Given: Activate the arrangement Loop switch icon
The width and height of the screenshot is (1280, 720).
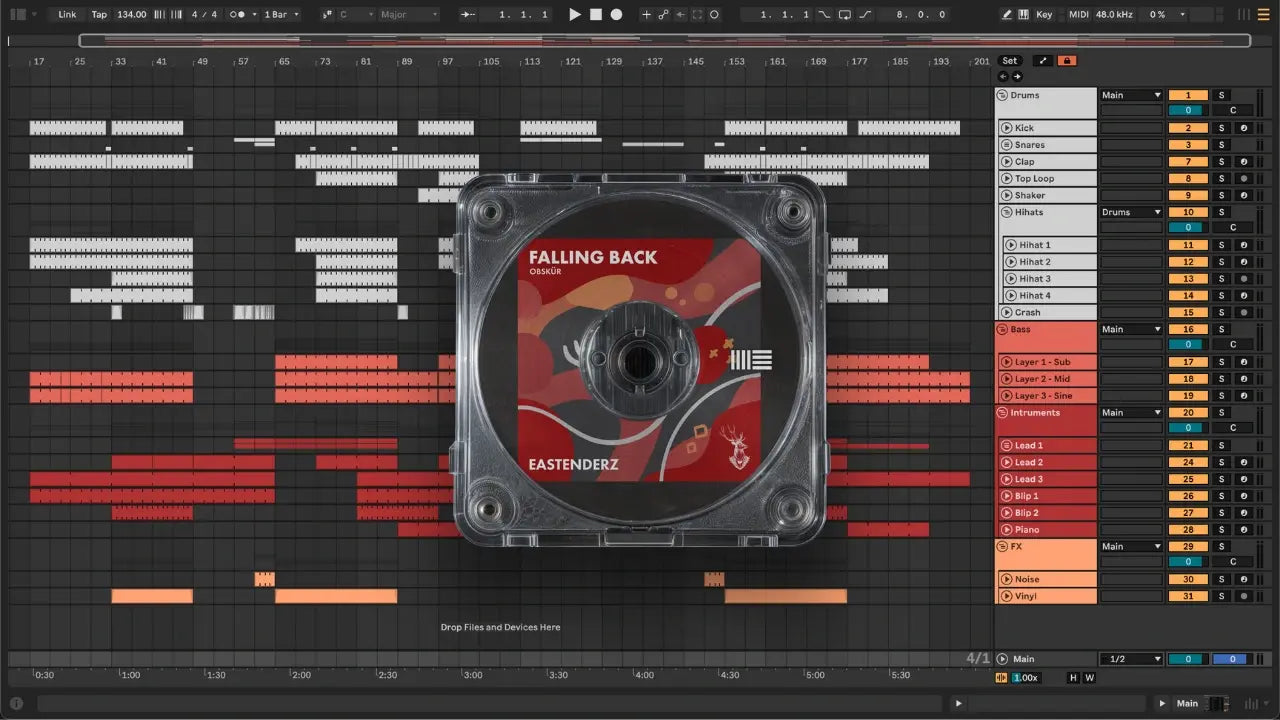Looking at the screenshot, I should [x=845, y=15].
